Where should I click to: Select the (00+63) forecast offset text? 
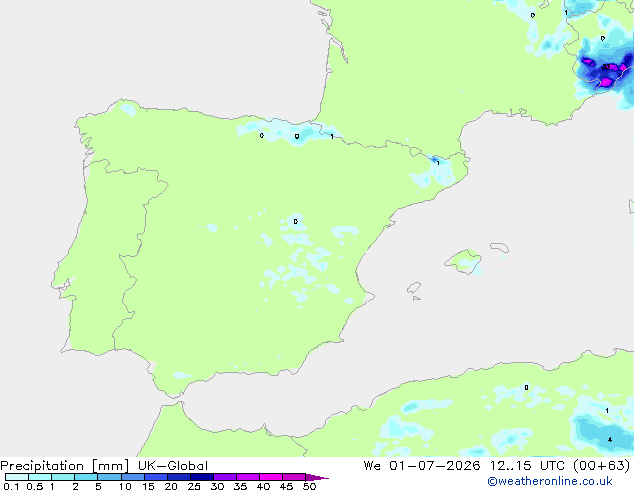pos(602,466)
